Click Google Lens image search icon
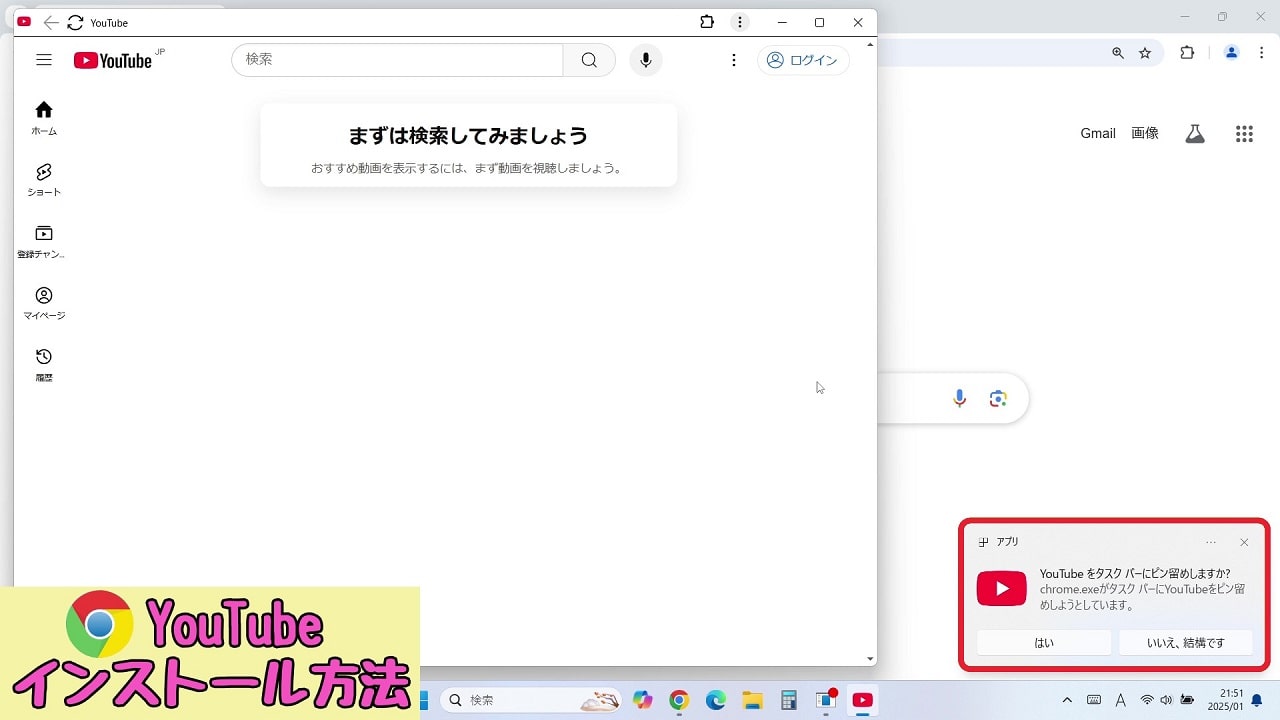Viewport: 1280px width, 720px height. point(998,399)
